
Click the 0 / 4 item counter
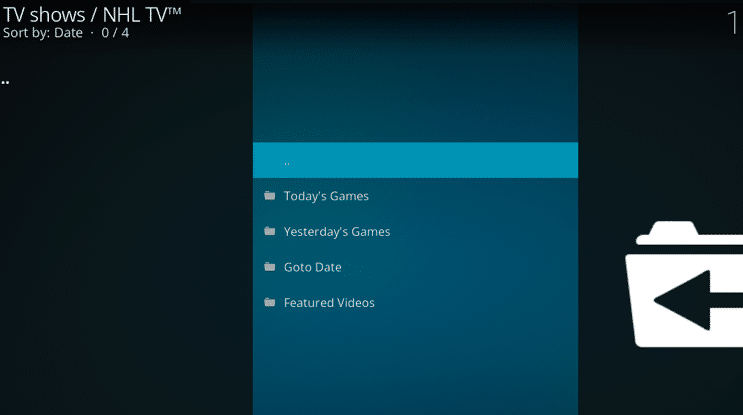click(x=115, y=33)
